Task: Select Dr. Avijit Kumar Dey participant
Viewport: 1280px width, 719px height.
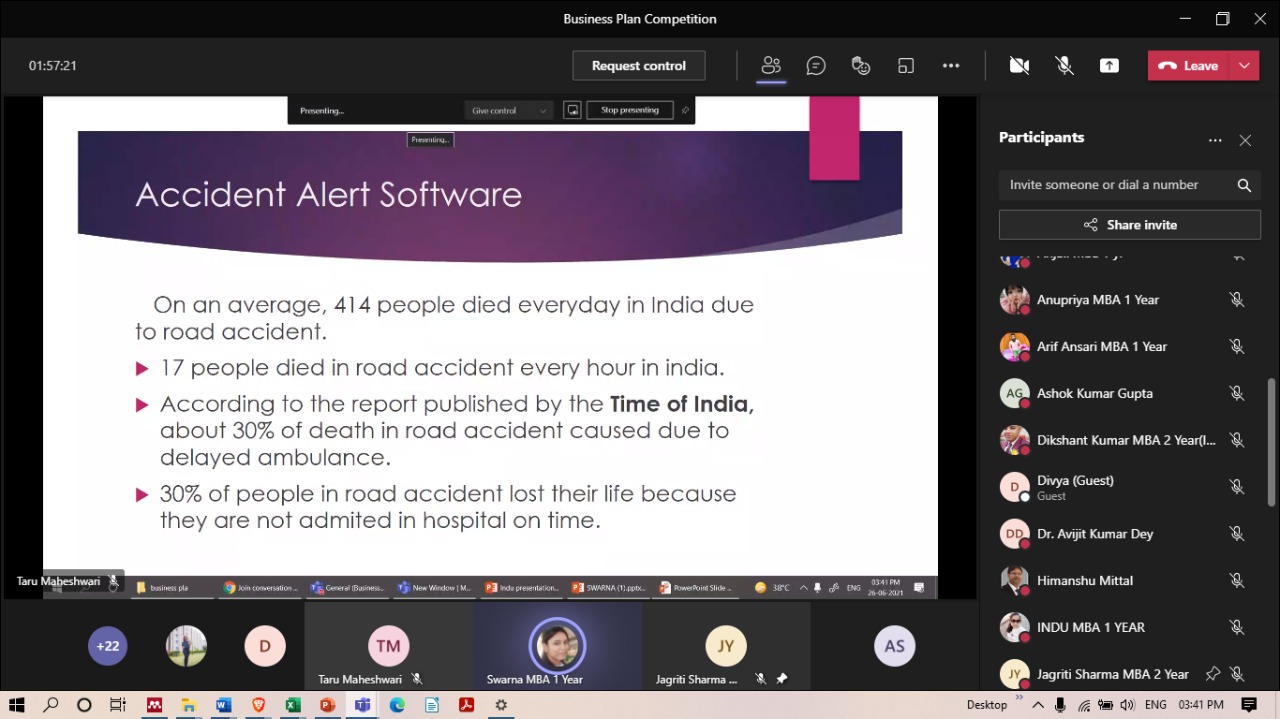Action: click(x=1094, y=534)
